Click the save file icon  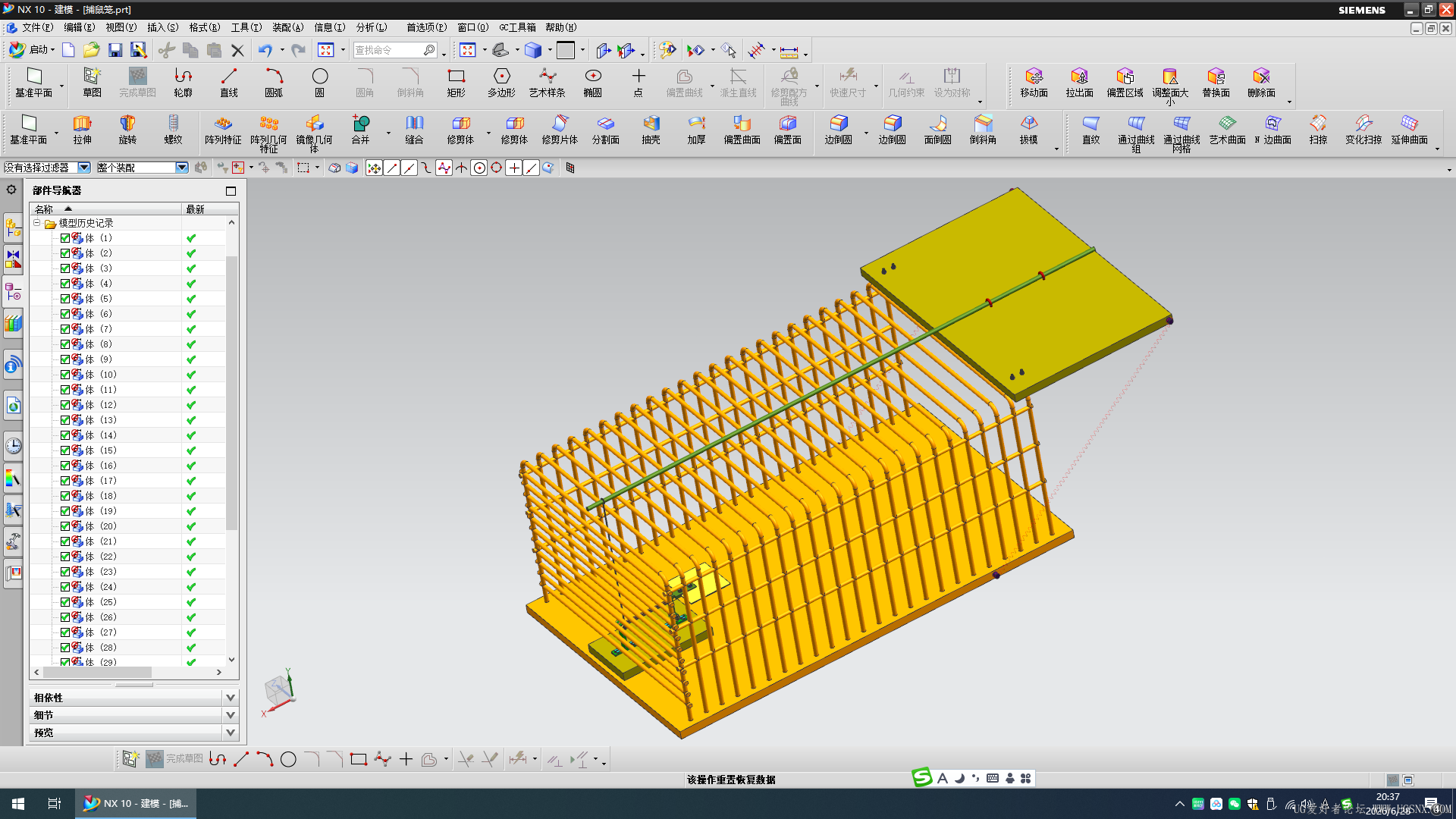(115, 50)
